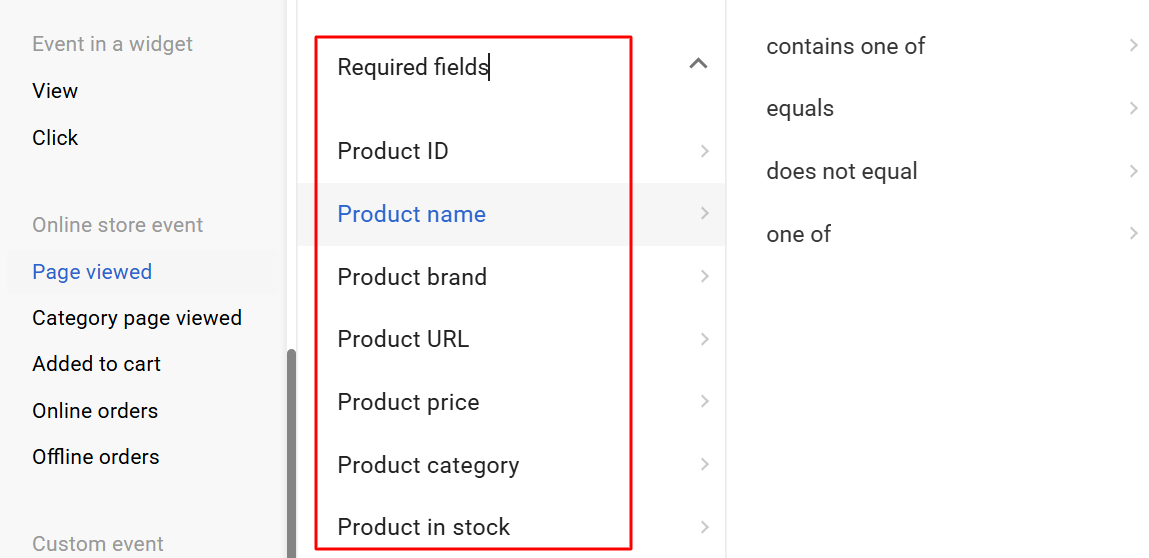This screenshot has width=1149, height=558.
Task: Select the Online orders event
Action: coord(95,411)
